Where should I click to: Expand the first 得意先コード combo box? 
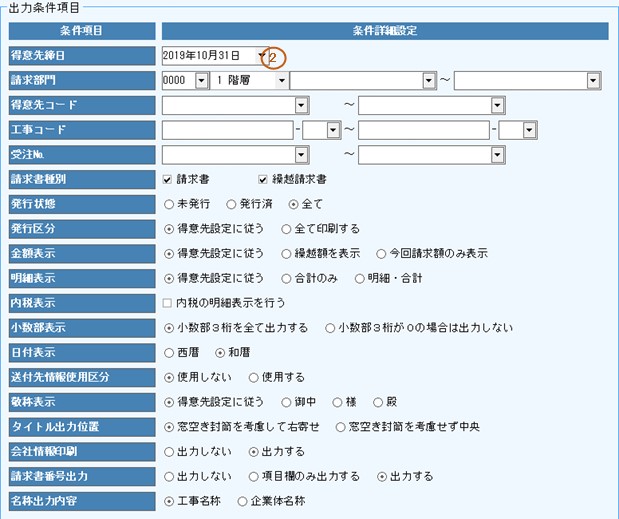(301, 105)
